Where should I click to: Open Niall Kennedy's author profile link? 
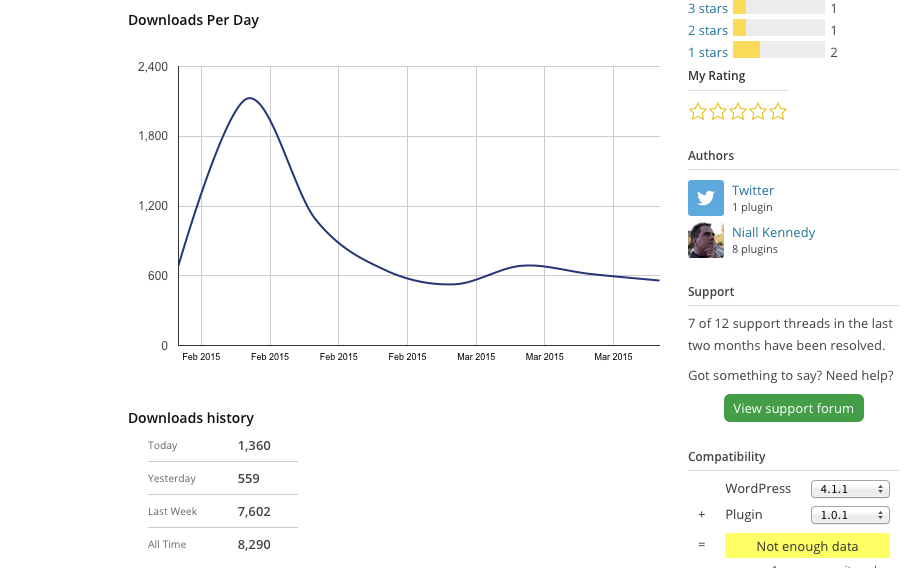(x=773, y=232)
